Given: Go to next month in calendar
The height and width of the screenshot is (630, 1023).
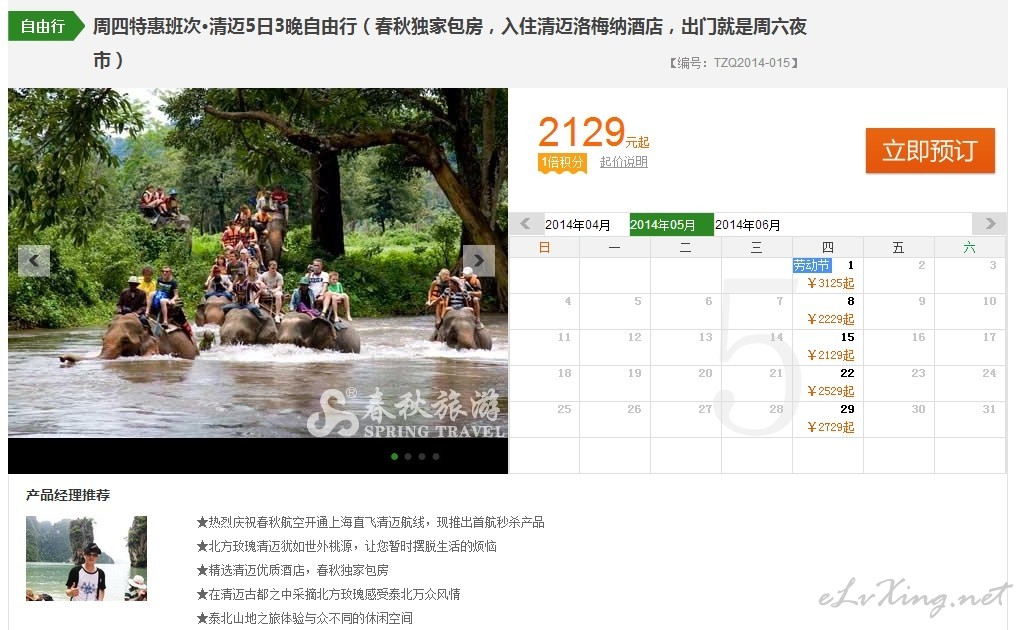Looking at the screenshot, I should coord(989,224).
